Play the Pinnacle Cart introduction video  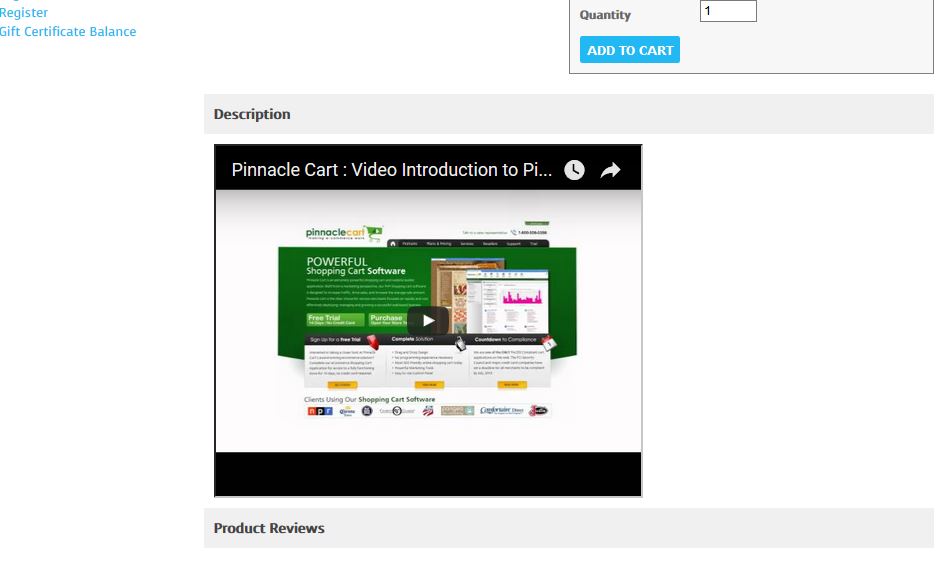(x=428, y=321)
